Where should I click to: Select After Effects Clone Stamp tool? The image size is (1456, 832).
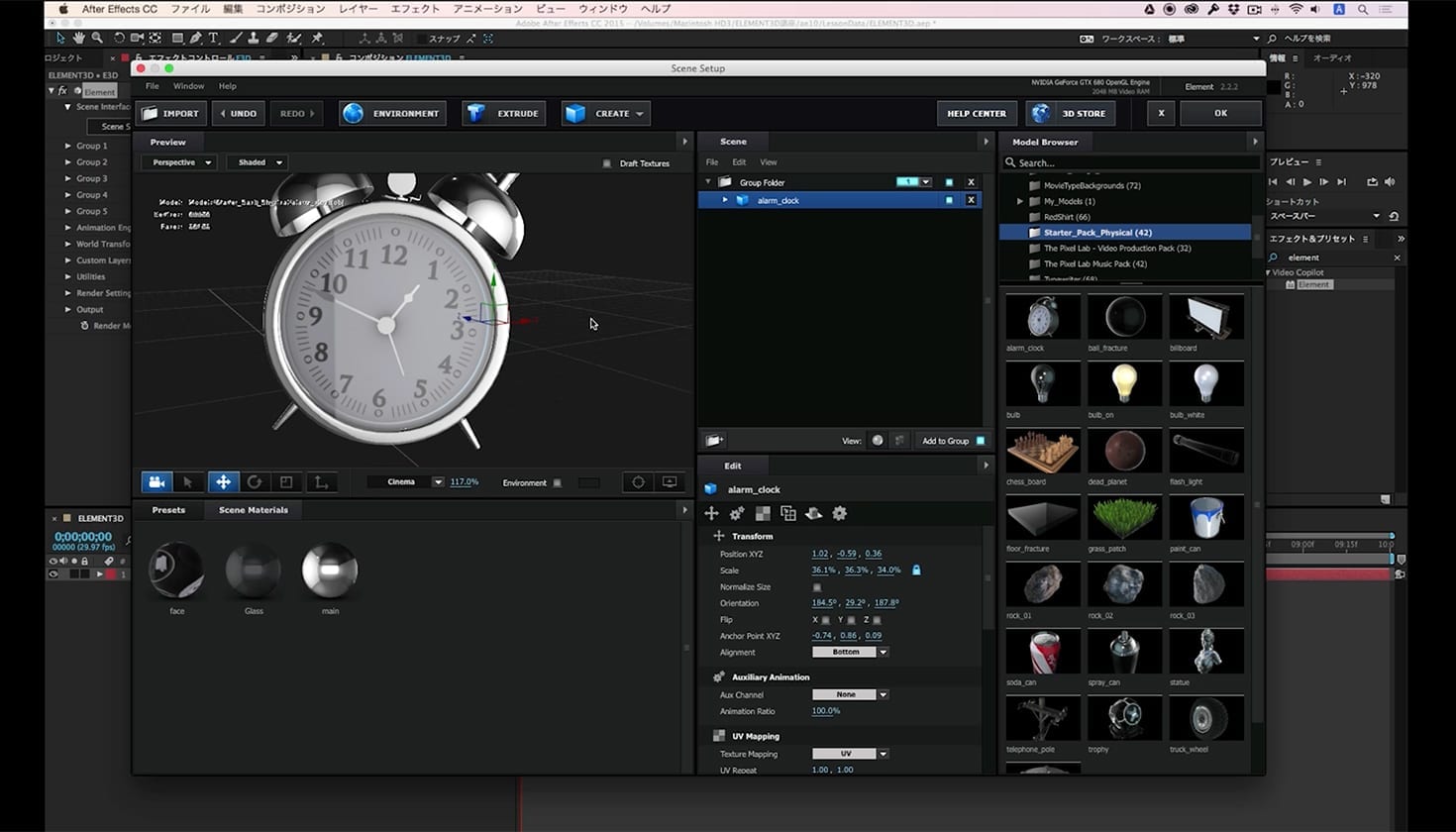click(x=254, y=38)
